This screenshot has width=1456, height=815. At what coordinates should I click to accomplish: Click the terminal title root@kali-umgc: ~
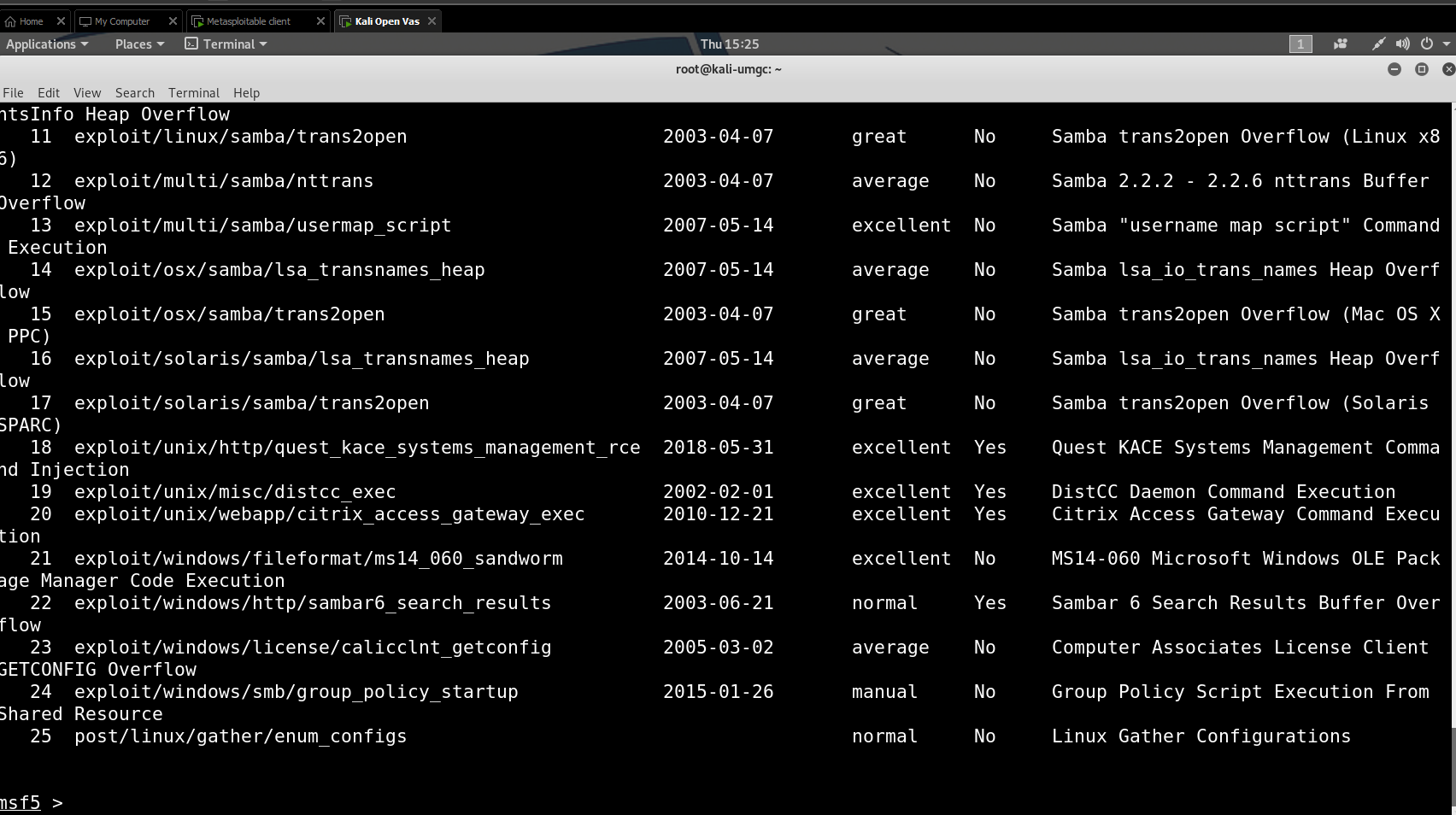click(728, 69)
